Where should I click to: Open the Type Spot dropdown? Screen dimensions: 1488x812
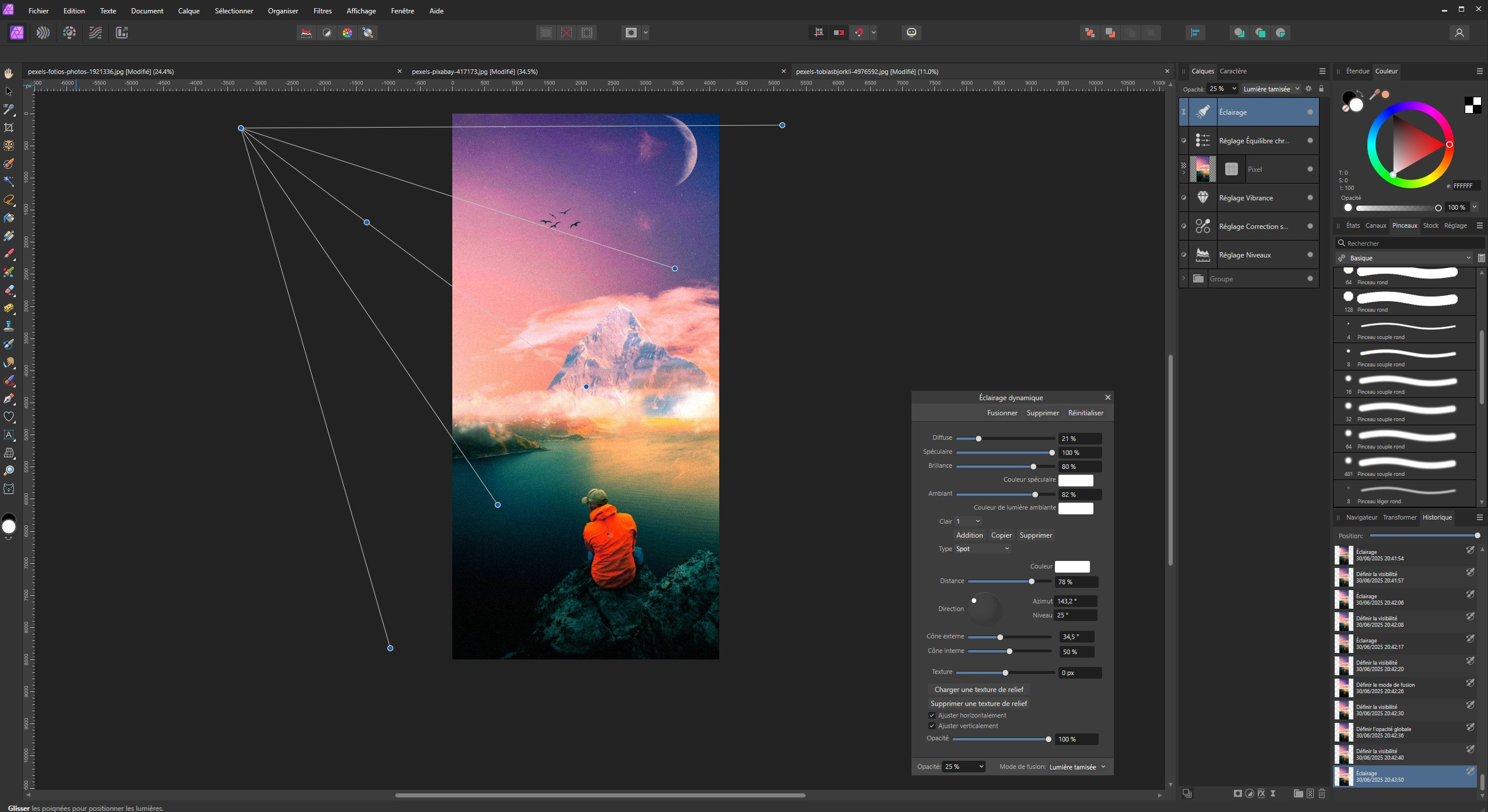point(983,549)
